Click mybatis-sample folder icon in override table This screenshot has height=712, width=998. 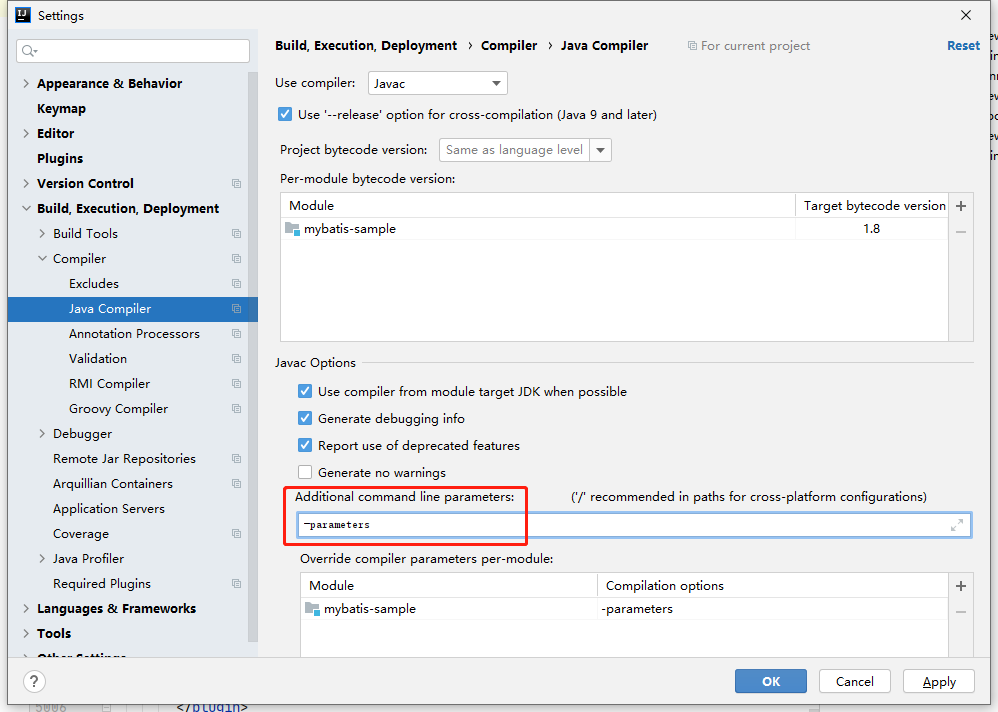click(x=312, y=608)
